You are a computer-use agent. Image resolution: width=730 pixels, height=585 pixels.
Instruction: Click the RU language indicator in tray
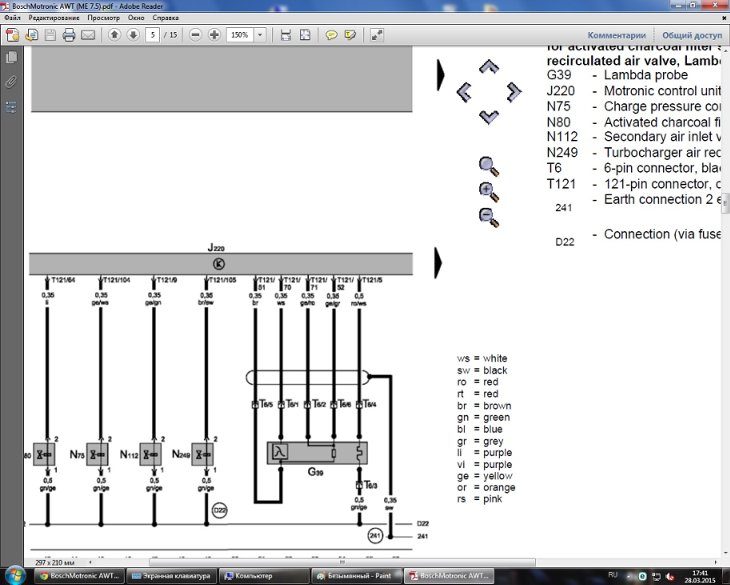[x=613, y=575]
